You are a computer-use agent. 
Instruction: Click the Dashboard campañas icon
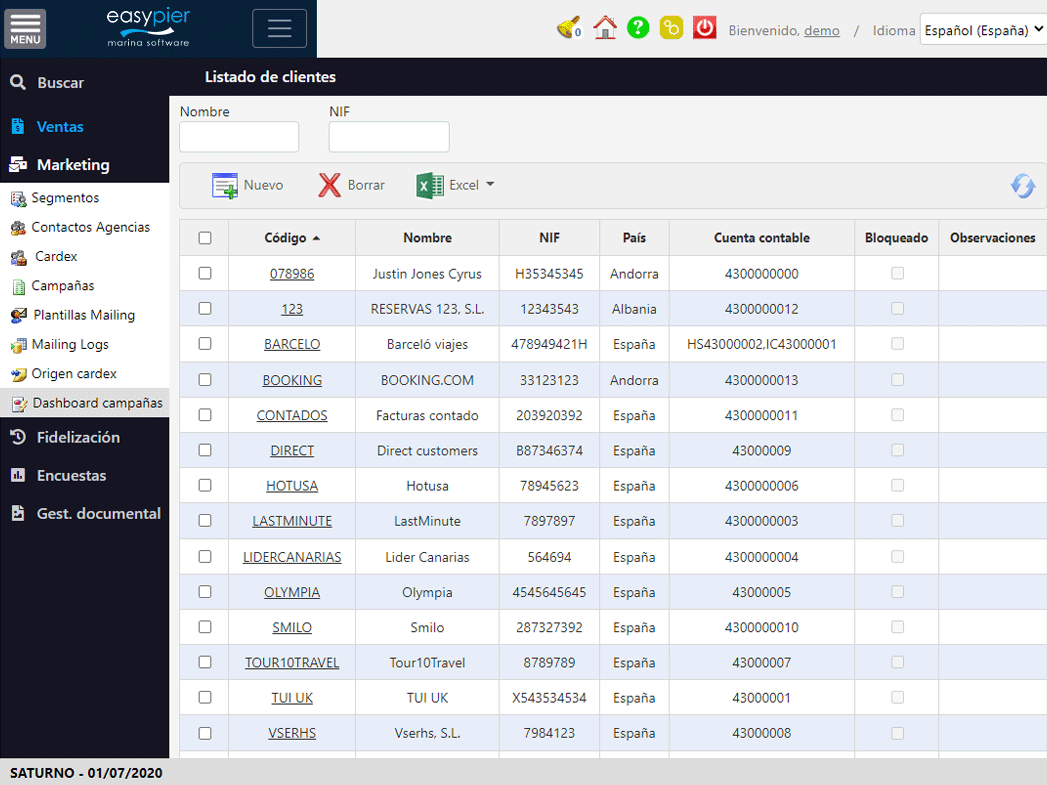pos(20,404)
